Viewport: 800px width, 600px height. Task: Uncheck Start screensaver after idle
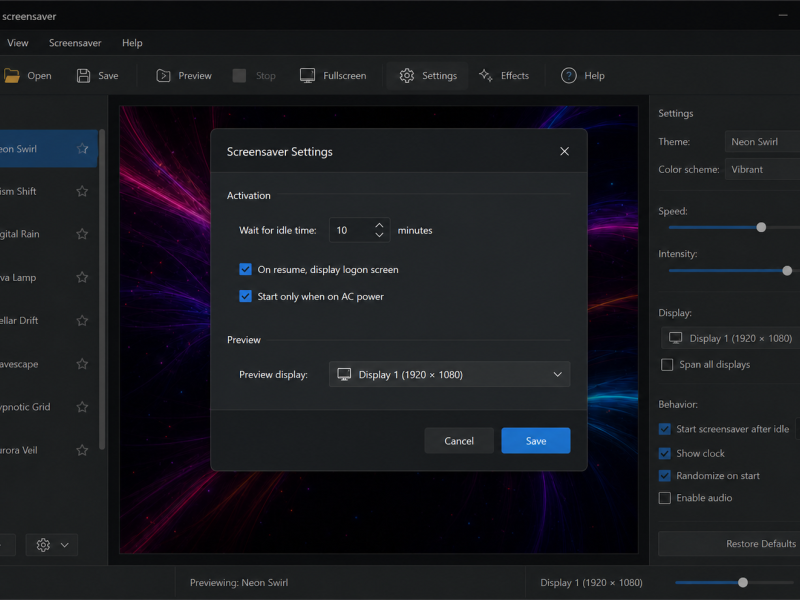[x=665, y=429]
